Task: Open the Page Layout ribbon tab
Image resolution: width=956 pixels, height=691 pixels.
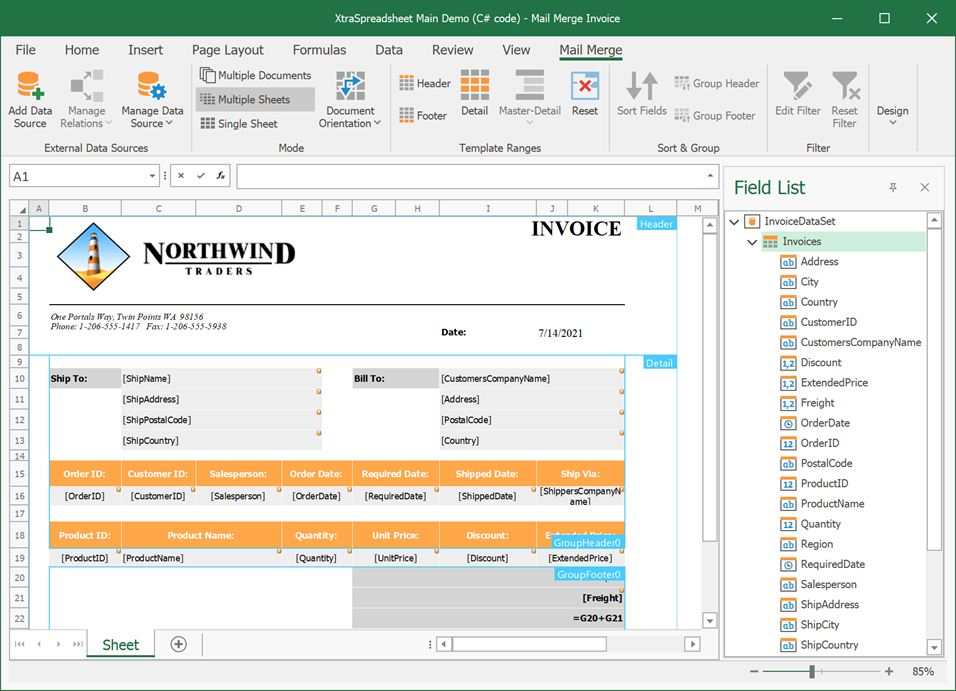Action: click(228, 50)
